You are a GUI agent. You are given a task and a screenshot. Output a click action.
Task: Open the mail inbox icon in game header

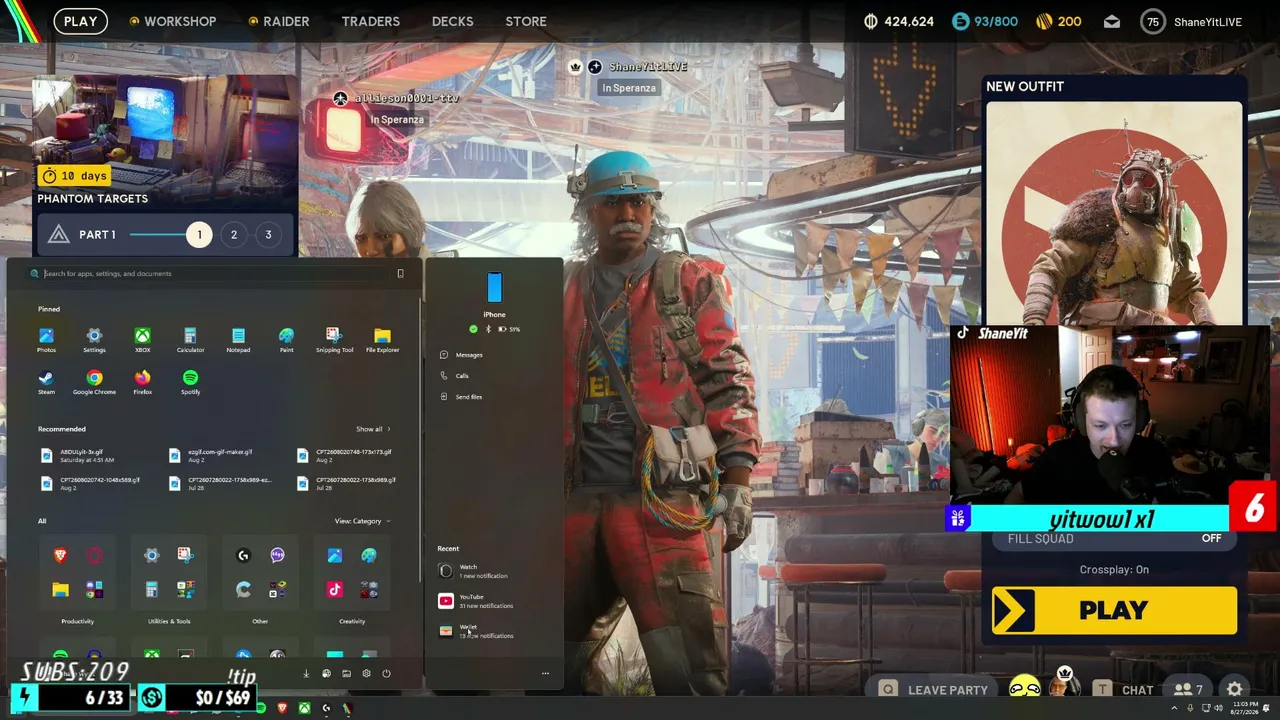(x=1112, y=21)
